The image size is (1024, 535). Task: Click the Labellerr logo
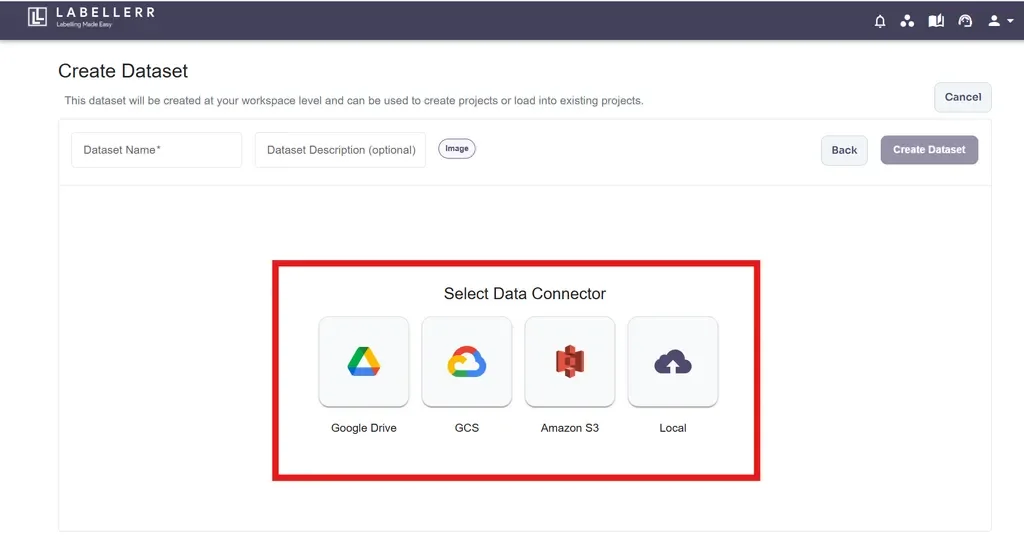92,17
